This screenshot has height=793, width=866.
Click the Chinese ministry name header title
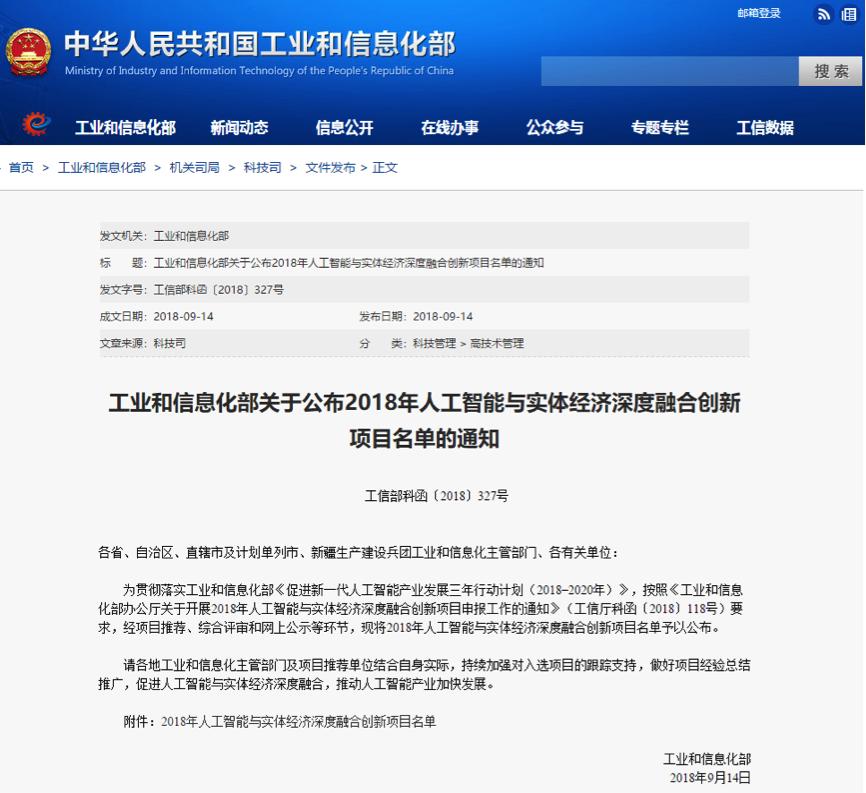260,43
